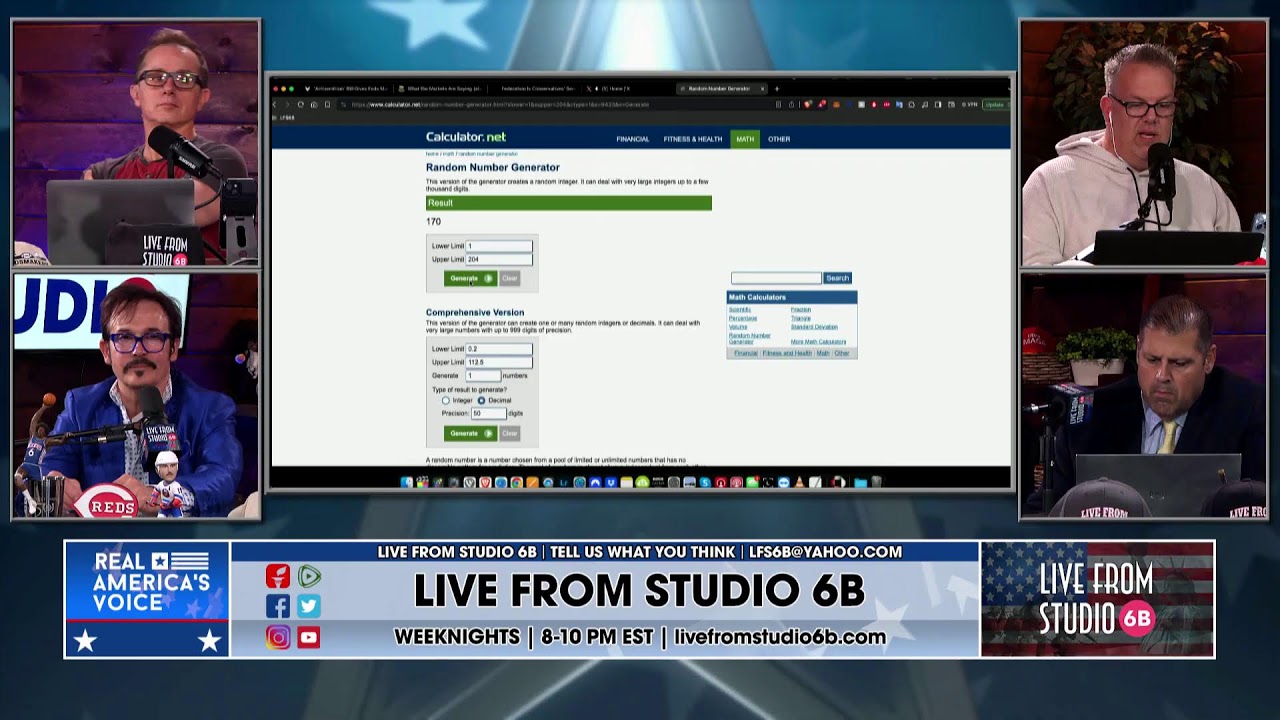This screenshot has height=720, width=1280.
Task: Click the VPN button in toolbar
Action: click(x=969, y=104)
